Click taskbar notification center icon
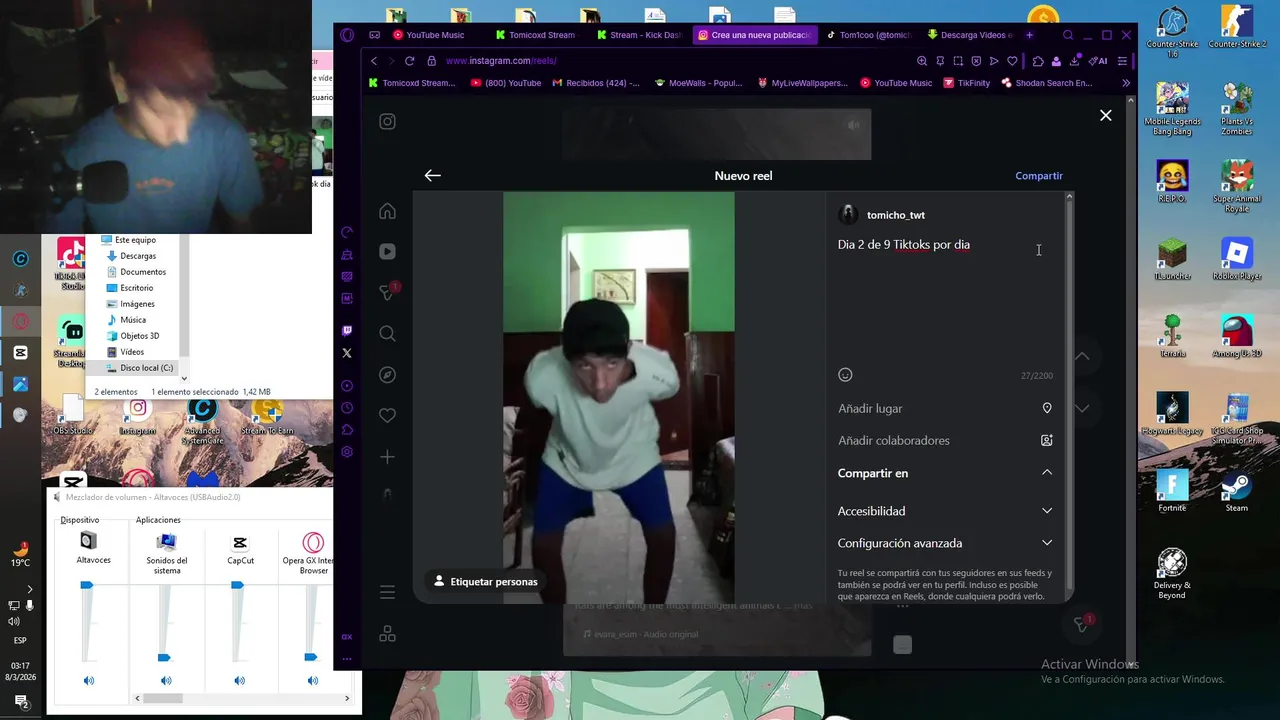Image resolution: width=1280 pixels, height=720 pixels. click(21, 700)
